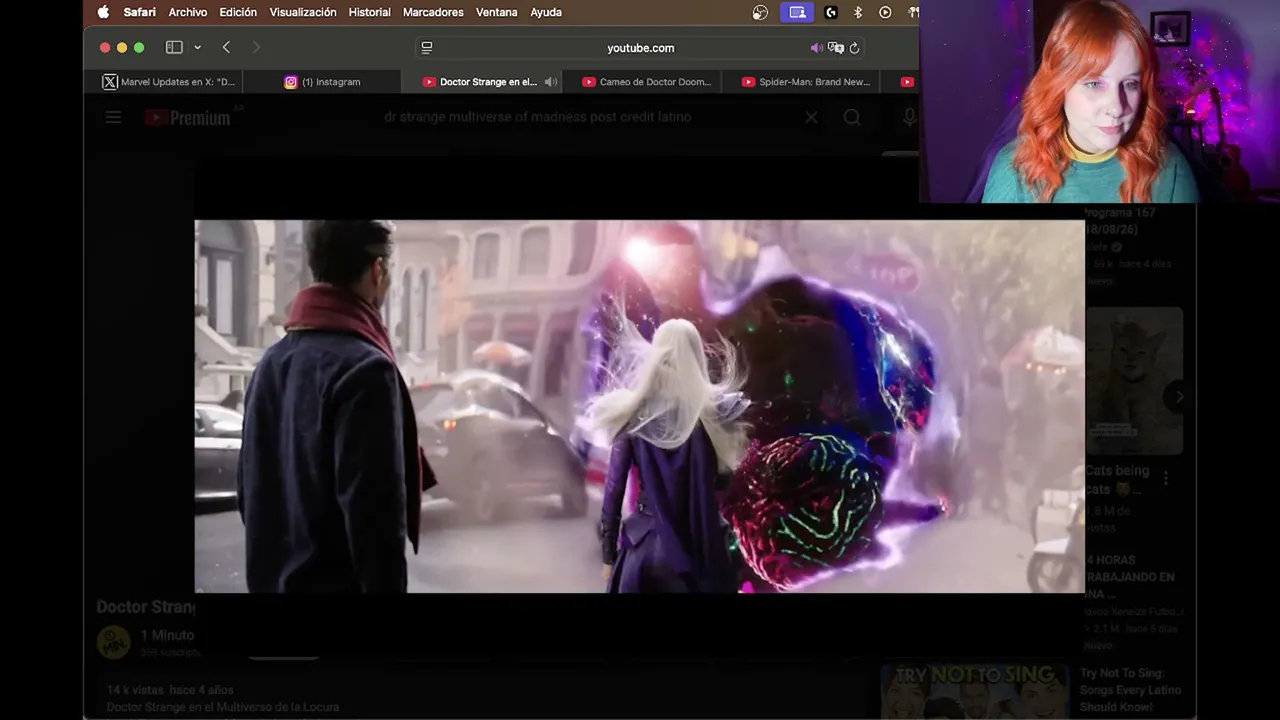Open the 4 HORAS TRABAJANDO EN UNA video
The width and height of the screenshot is (1280, 720).
pos(1130,577)
